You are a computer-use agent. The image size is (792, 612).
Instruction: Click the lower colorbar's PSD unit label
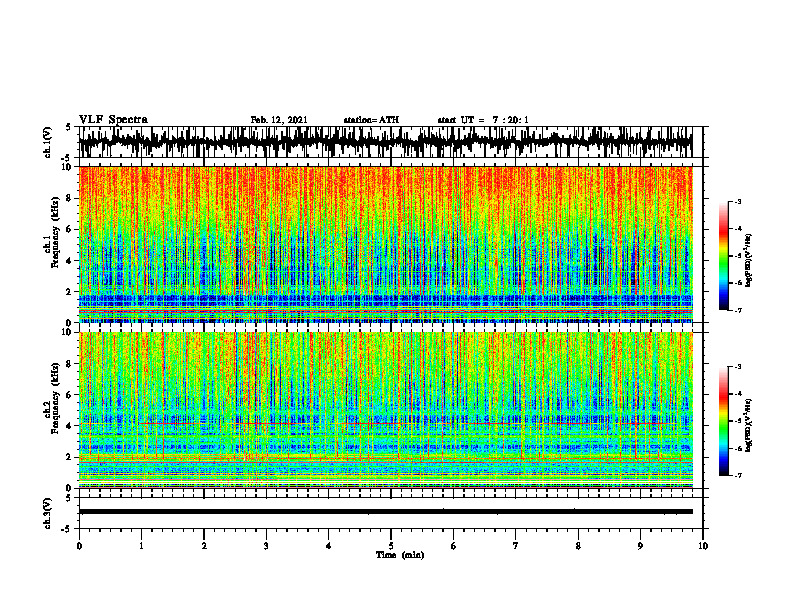click(x=749, y=425)
